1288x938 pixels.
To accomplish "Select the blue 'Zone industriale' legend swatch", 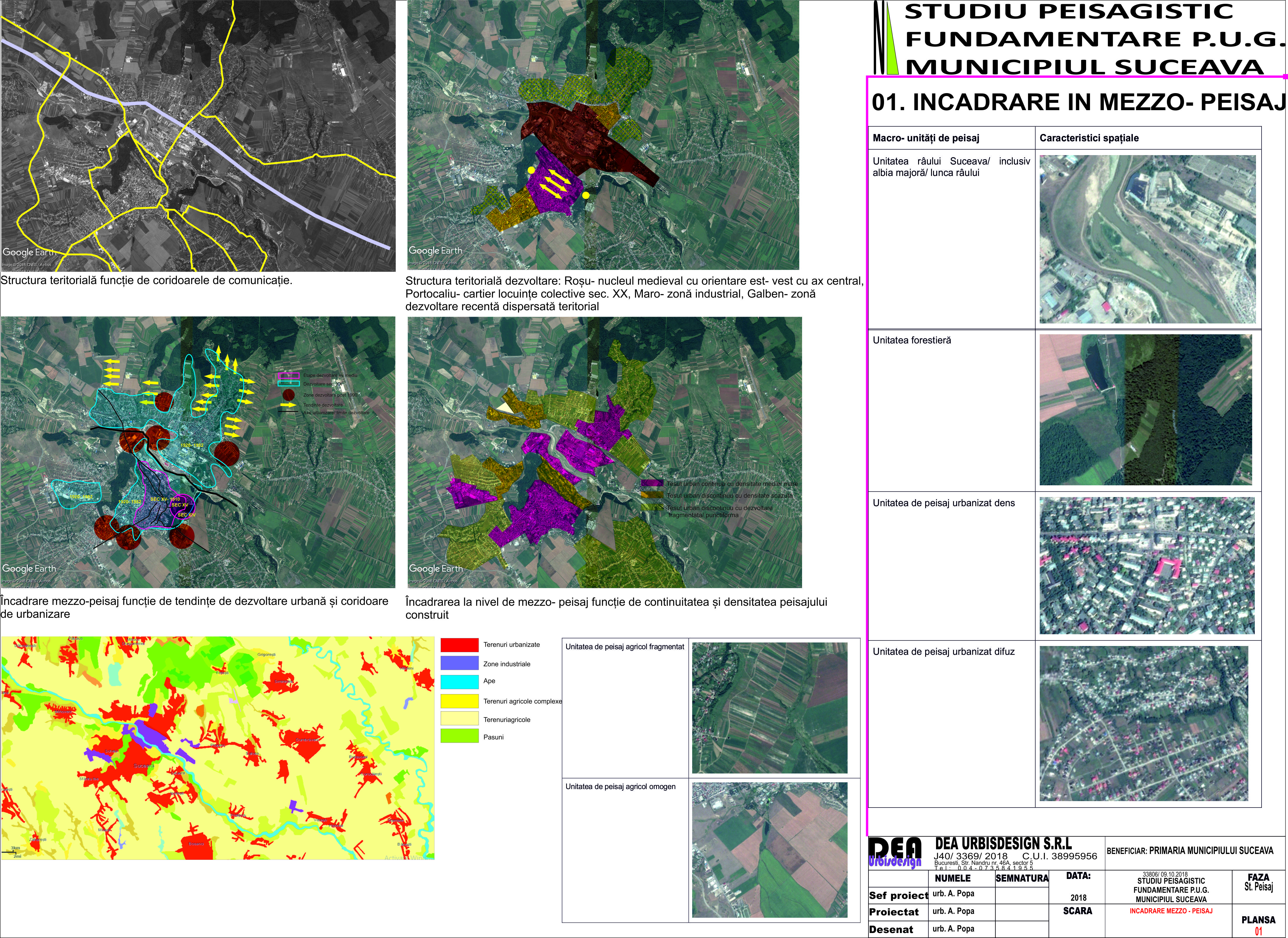I will pos(459,663).
